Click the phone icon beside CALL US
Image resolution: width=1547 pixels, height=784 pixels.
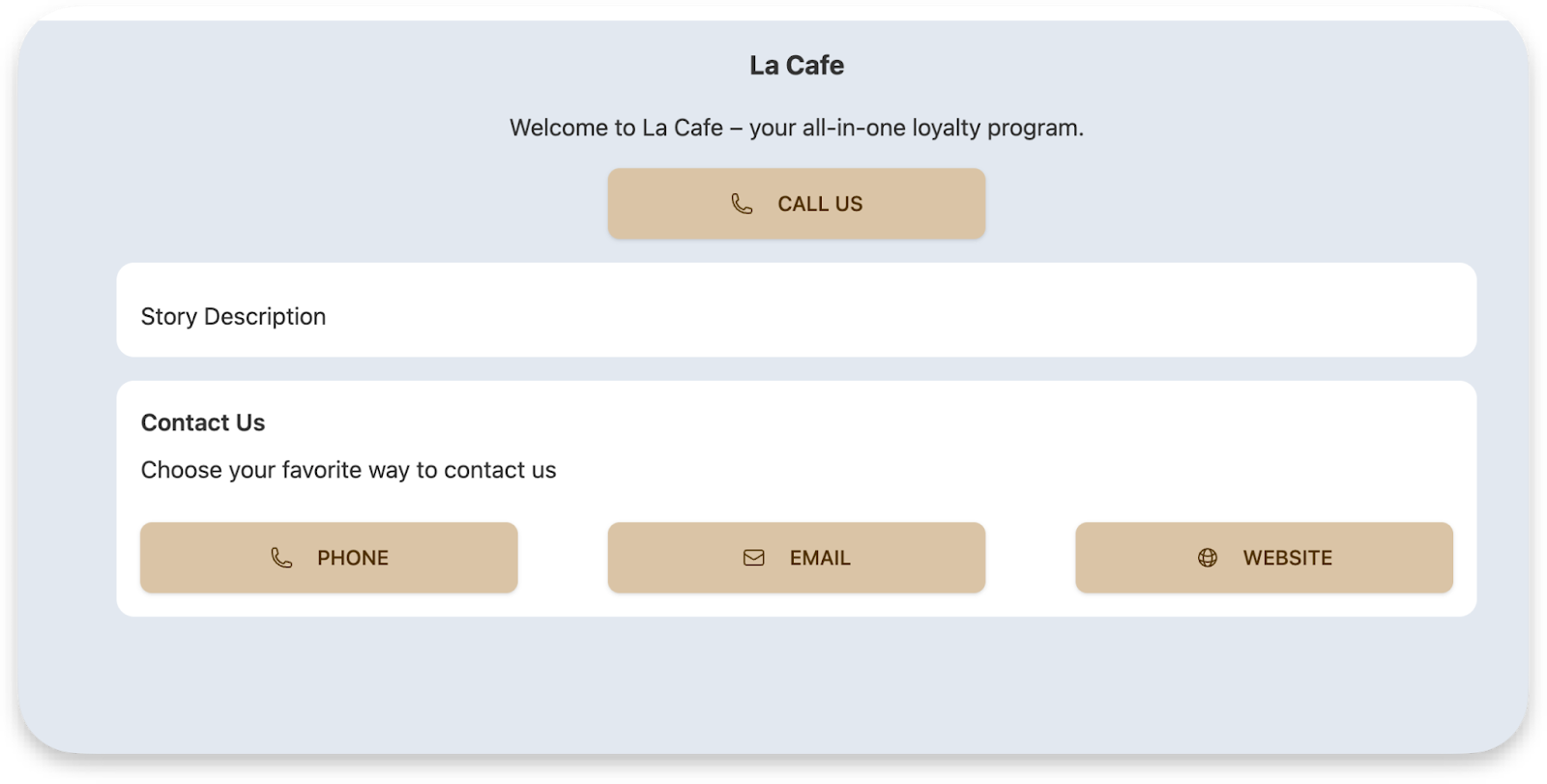point(742,204)
